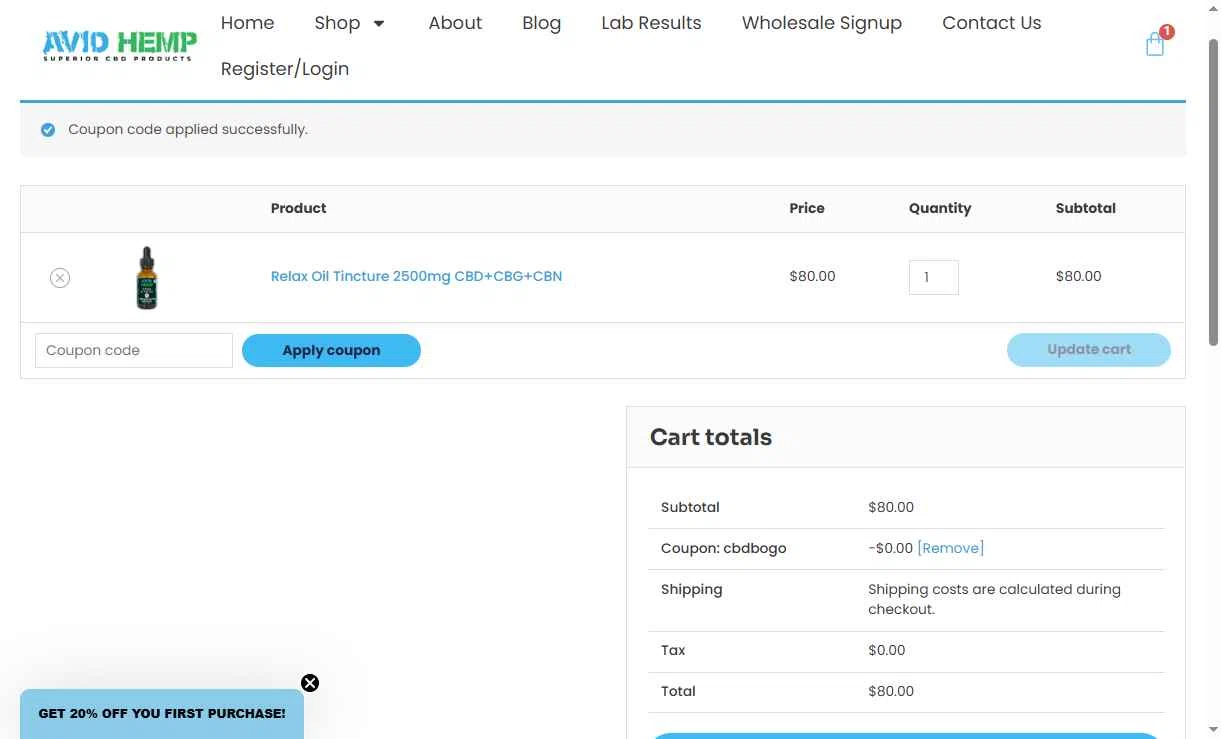The width and height of the screenshot is (1221, 739).
Task: Go to the Home page
Action: coord(247,23)
